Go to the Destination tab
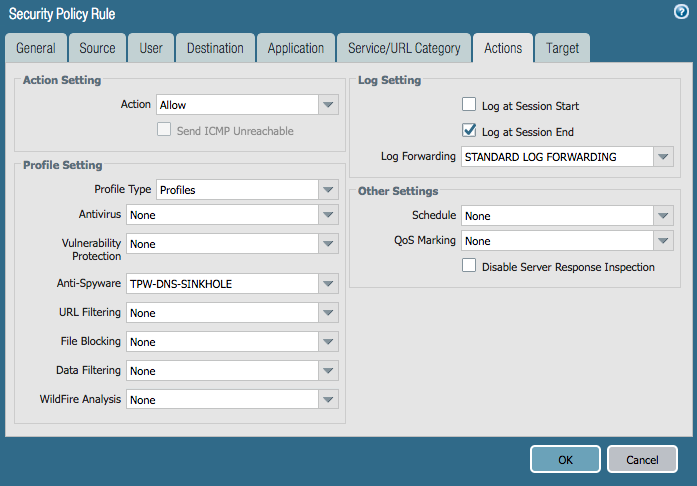Viewport: 697px width, 486px height. pos(215,48)
